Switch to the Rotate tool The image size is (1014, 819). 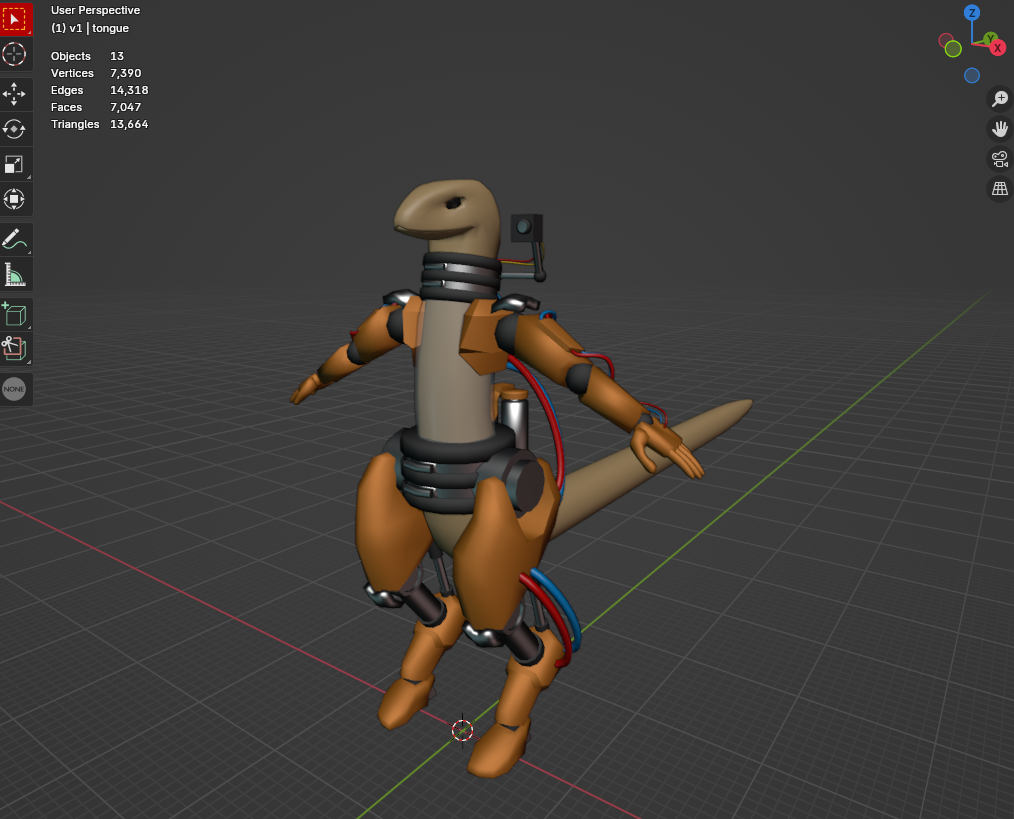point(14,129)
